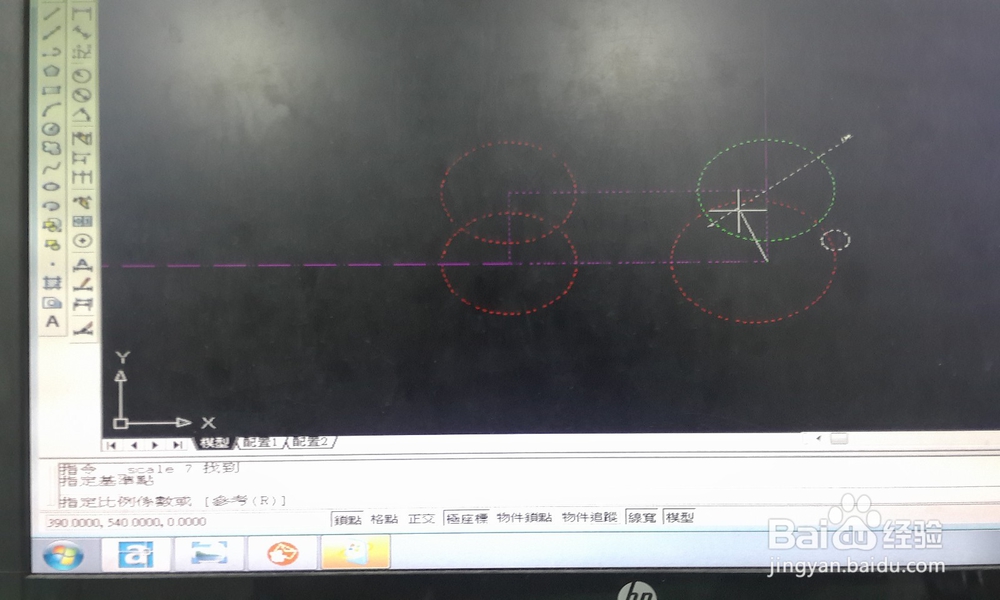Select the Region tool
The image size is (1000, 600).
tap(52, 302)
